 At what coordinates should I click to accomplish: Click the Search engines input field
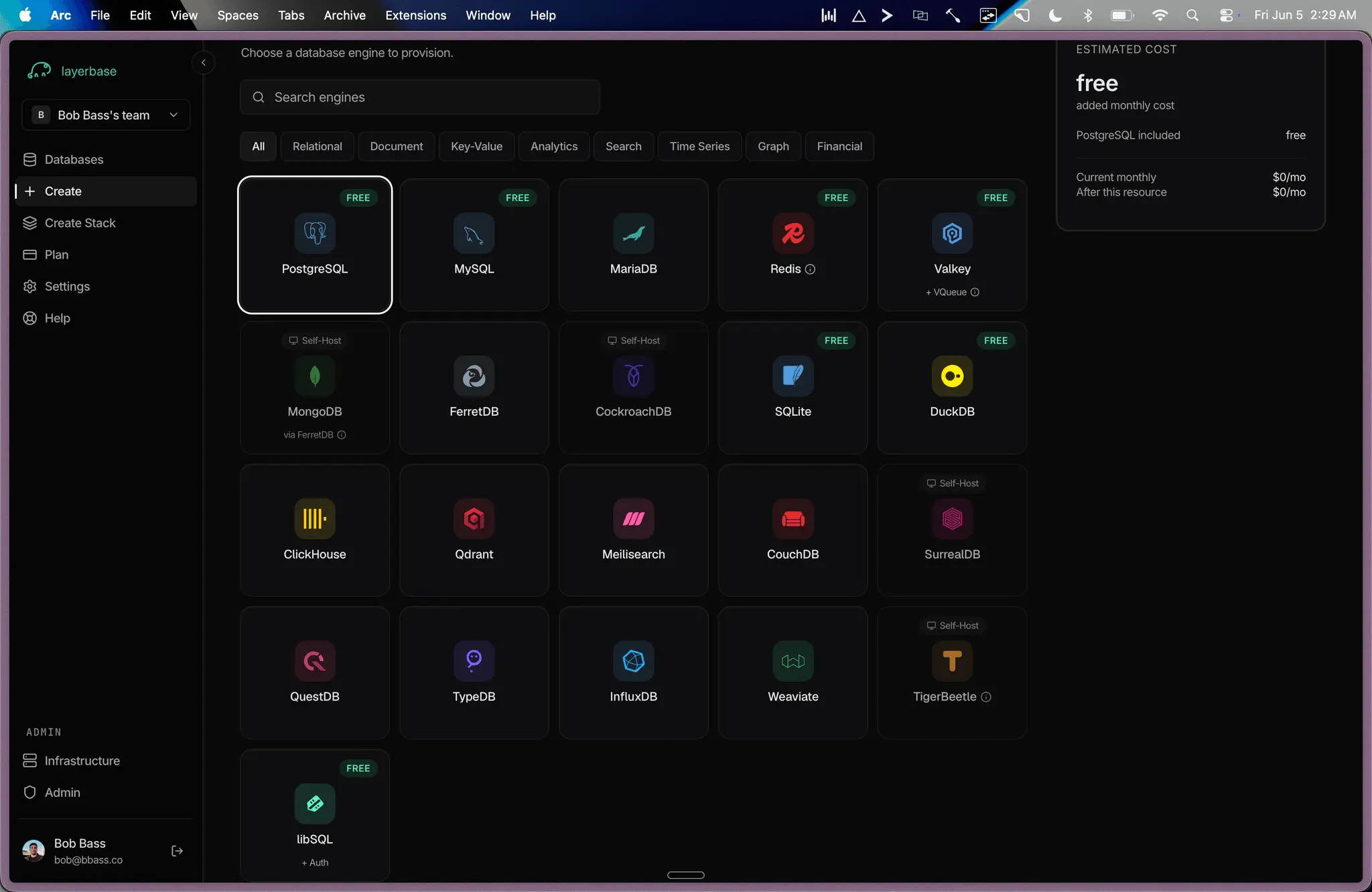point(420,97)
